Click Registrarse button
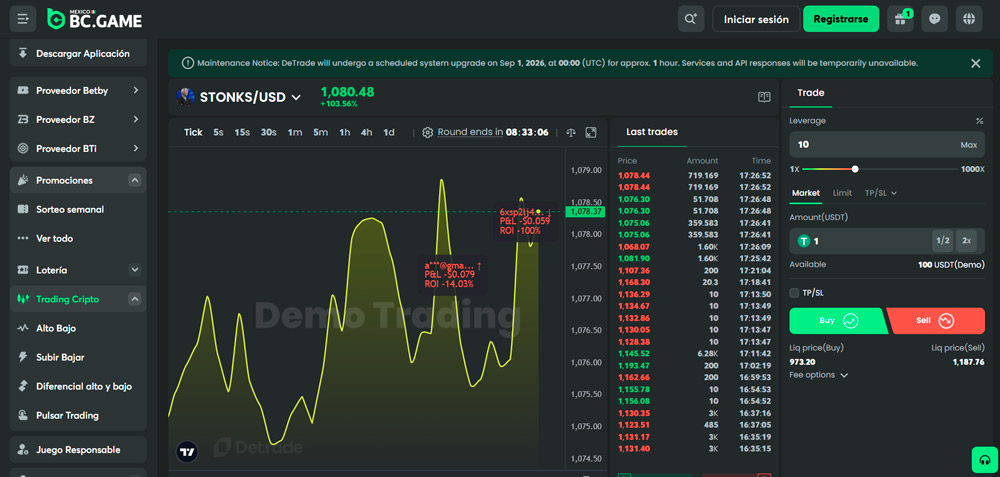 (841, 19)
